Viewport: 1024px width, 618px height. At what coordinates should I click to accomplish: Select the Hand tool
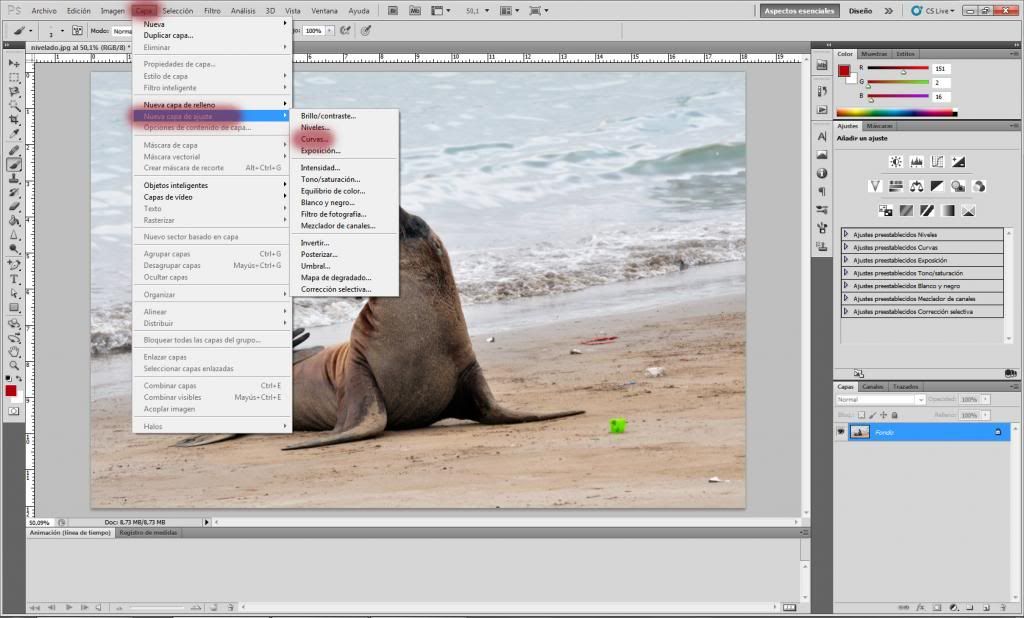(x=14, y=352)
